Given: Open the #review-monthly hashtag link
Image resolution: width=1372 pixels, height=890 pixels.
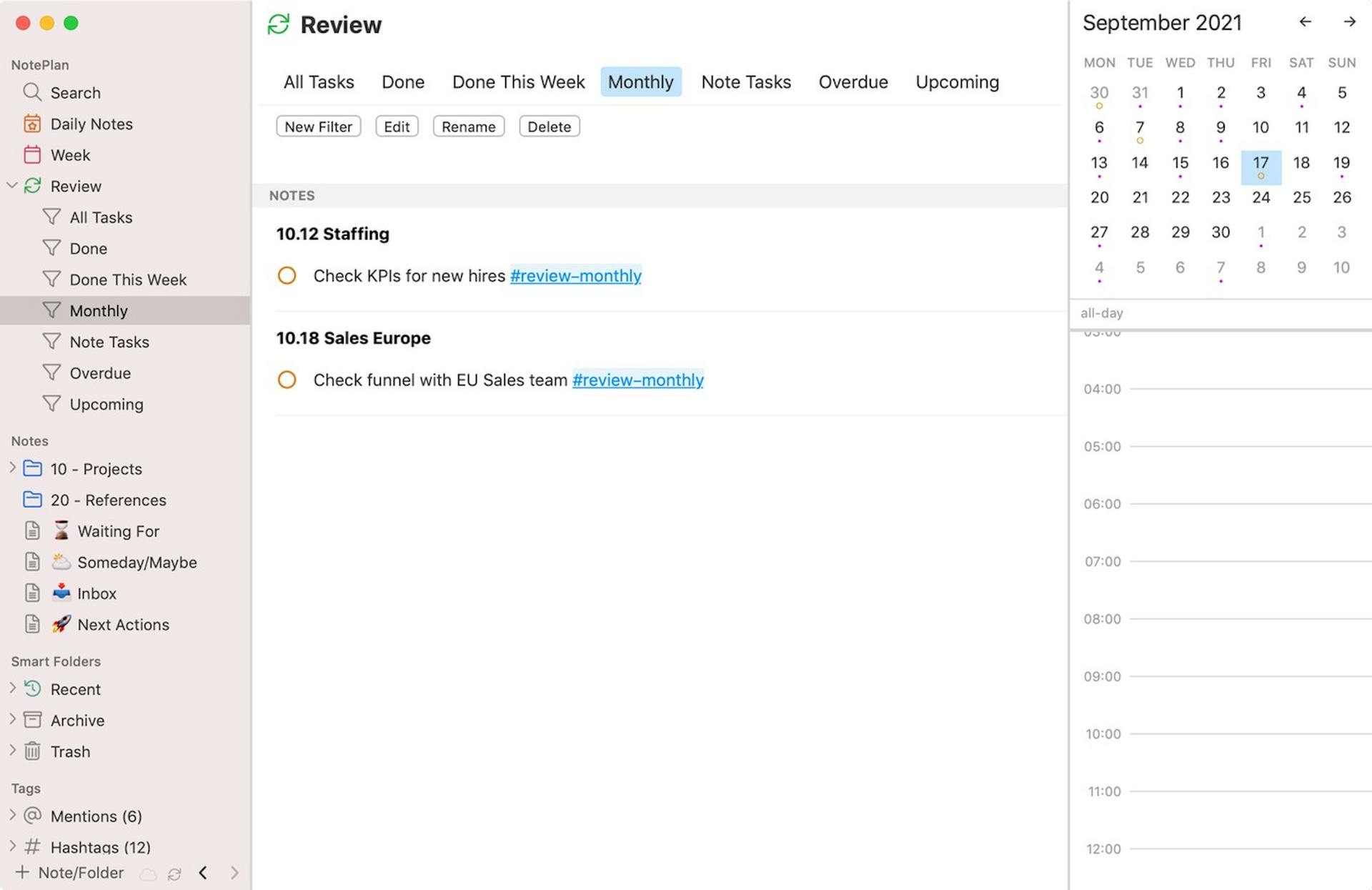Looking at the screenshot, I should [575, 276].
